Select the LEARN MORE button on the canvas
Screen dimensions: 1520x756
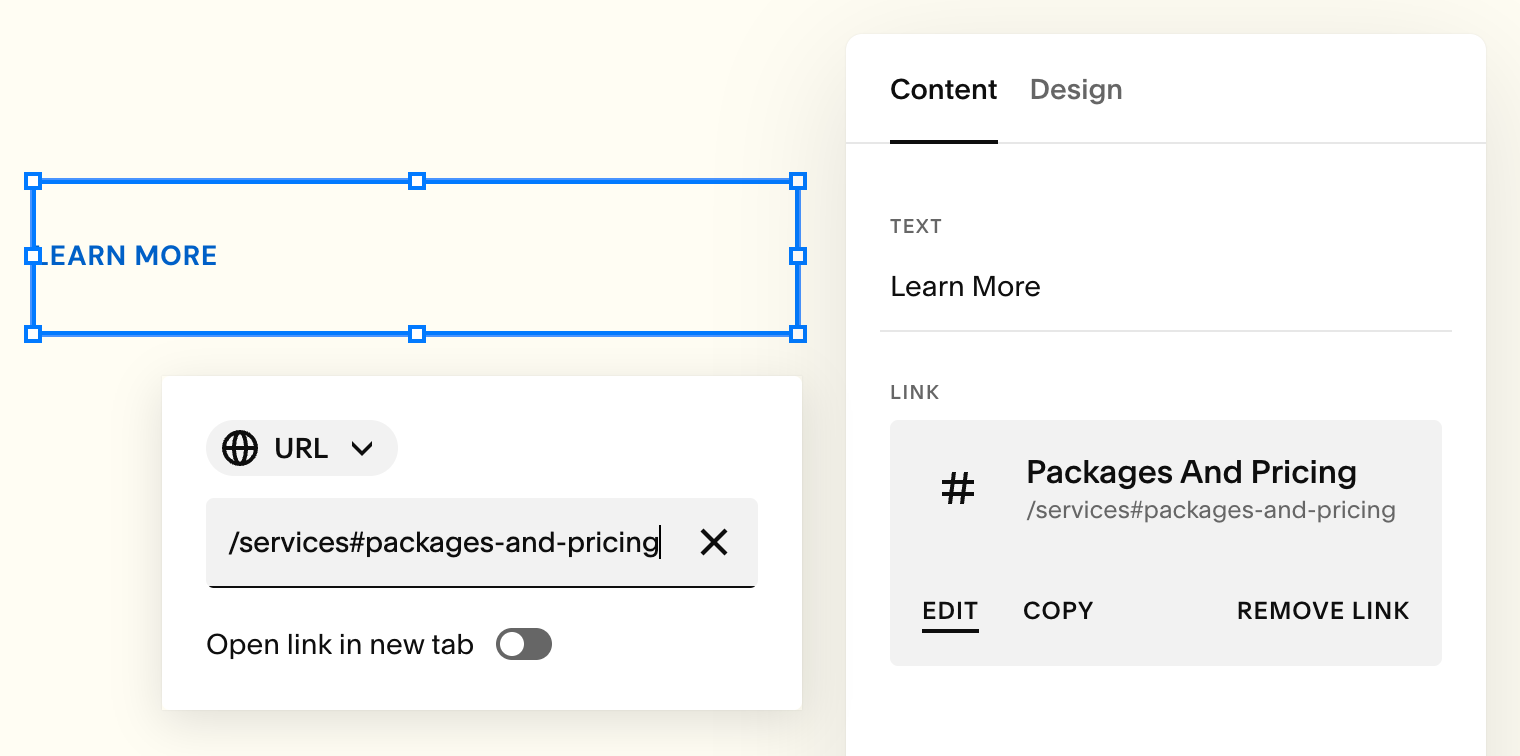132,256
